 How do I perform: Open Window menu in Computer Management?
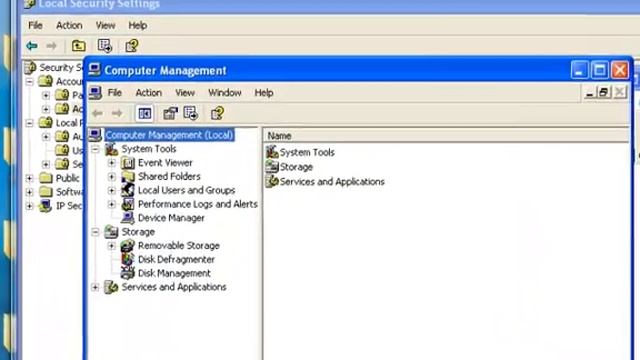224,93
